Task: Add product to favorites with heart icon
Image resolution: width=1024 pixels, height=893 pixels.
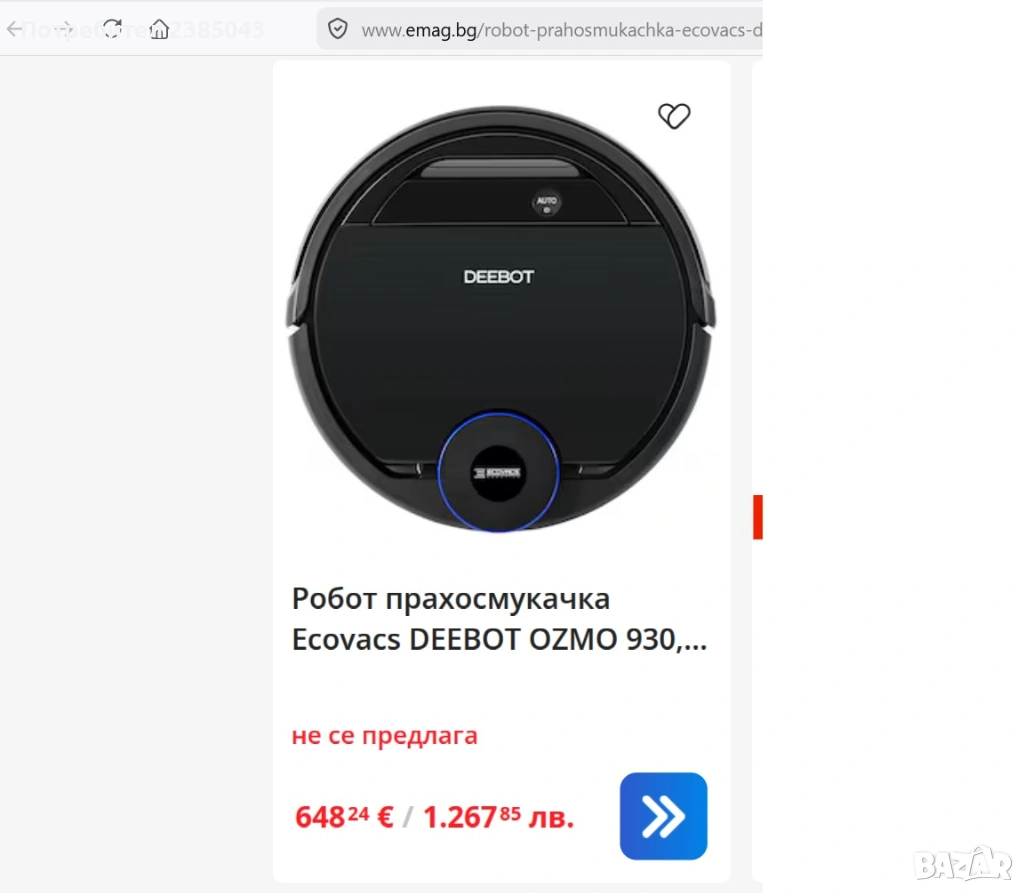Action: (673, 116)
